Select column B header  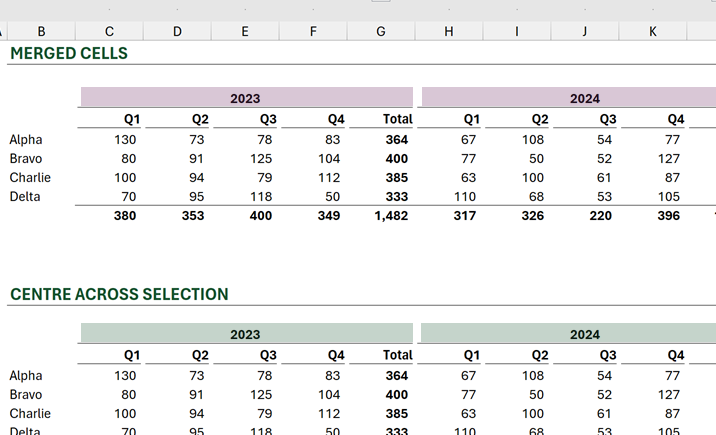click(41, 31)
